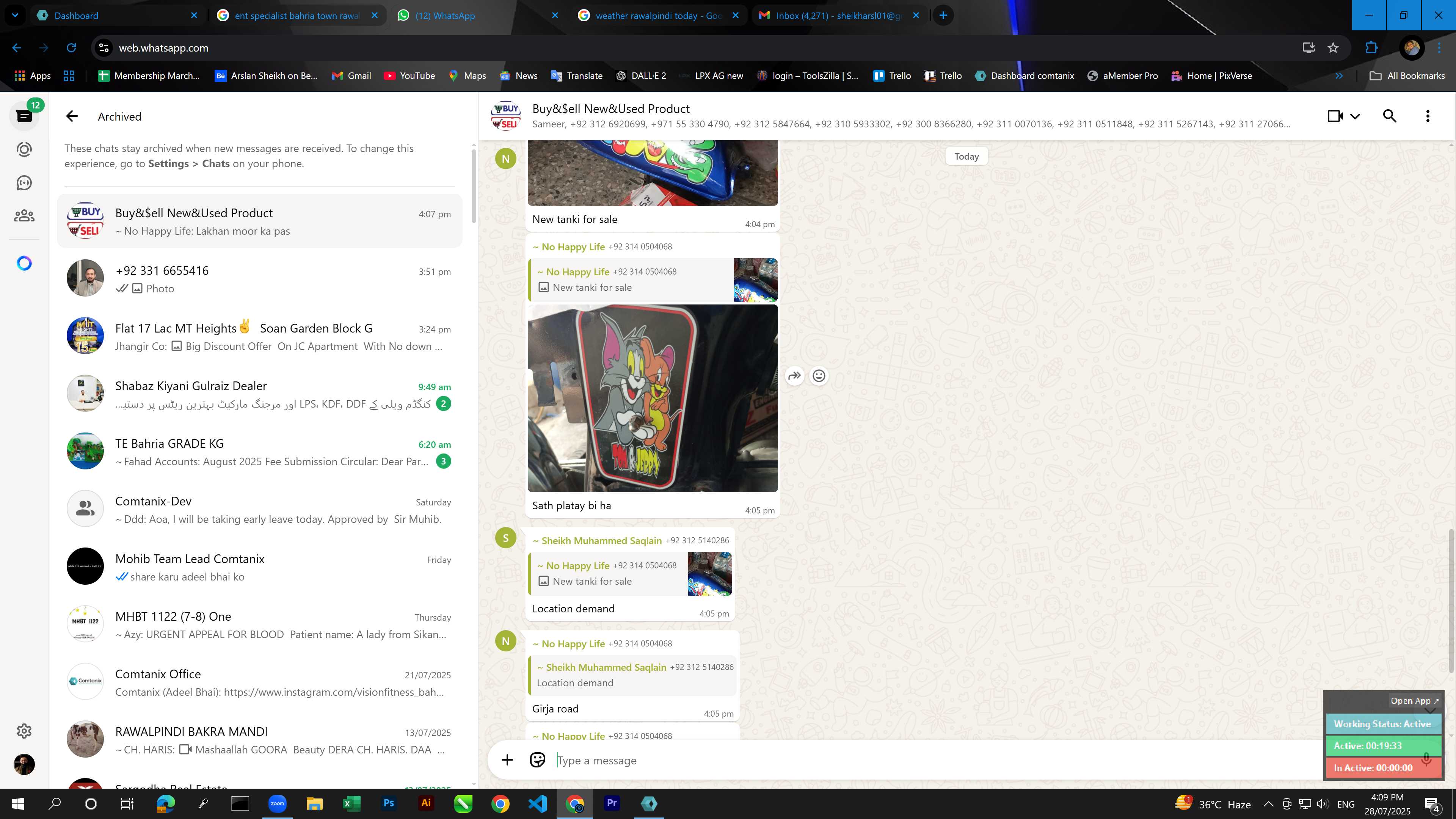Forward the Tom and Jerry image message
Image resolution: width=1456 pixels, height=819 pixels.
point(795,375)
